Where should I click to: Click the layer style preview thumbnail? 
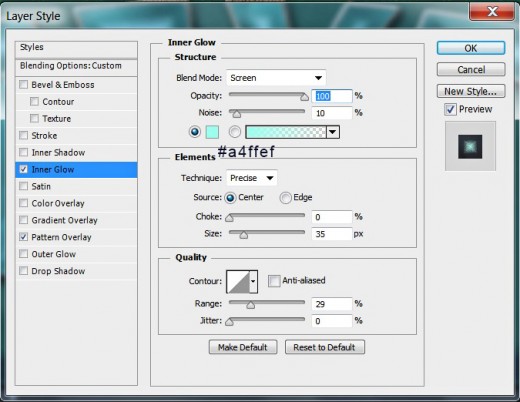[470, 147]
